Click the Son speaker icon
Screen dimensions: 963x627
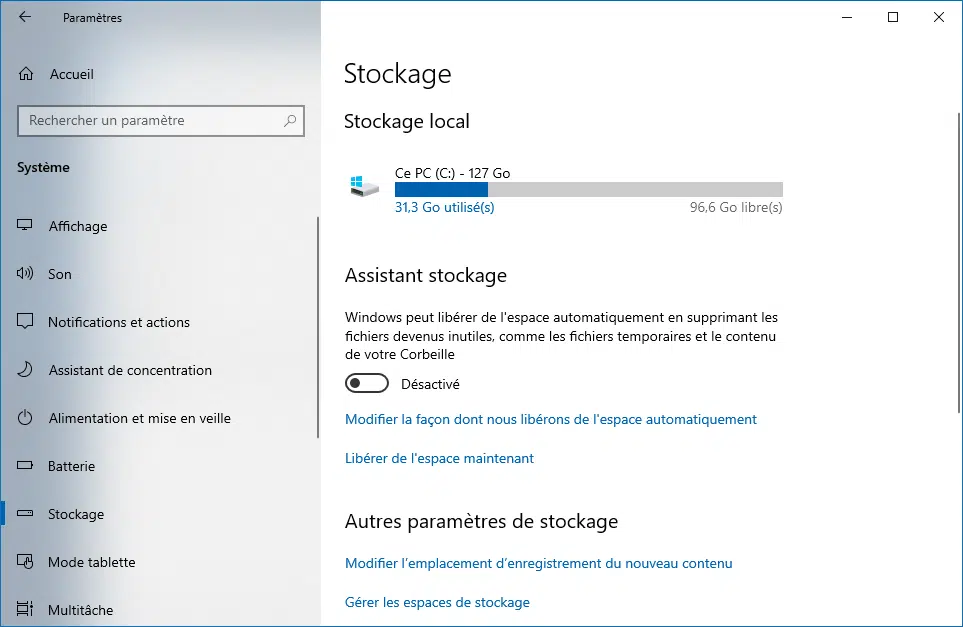25,273
